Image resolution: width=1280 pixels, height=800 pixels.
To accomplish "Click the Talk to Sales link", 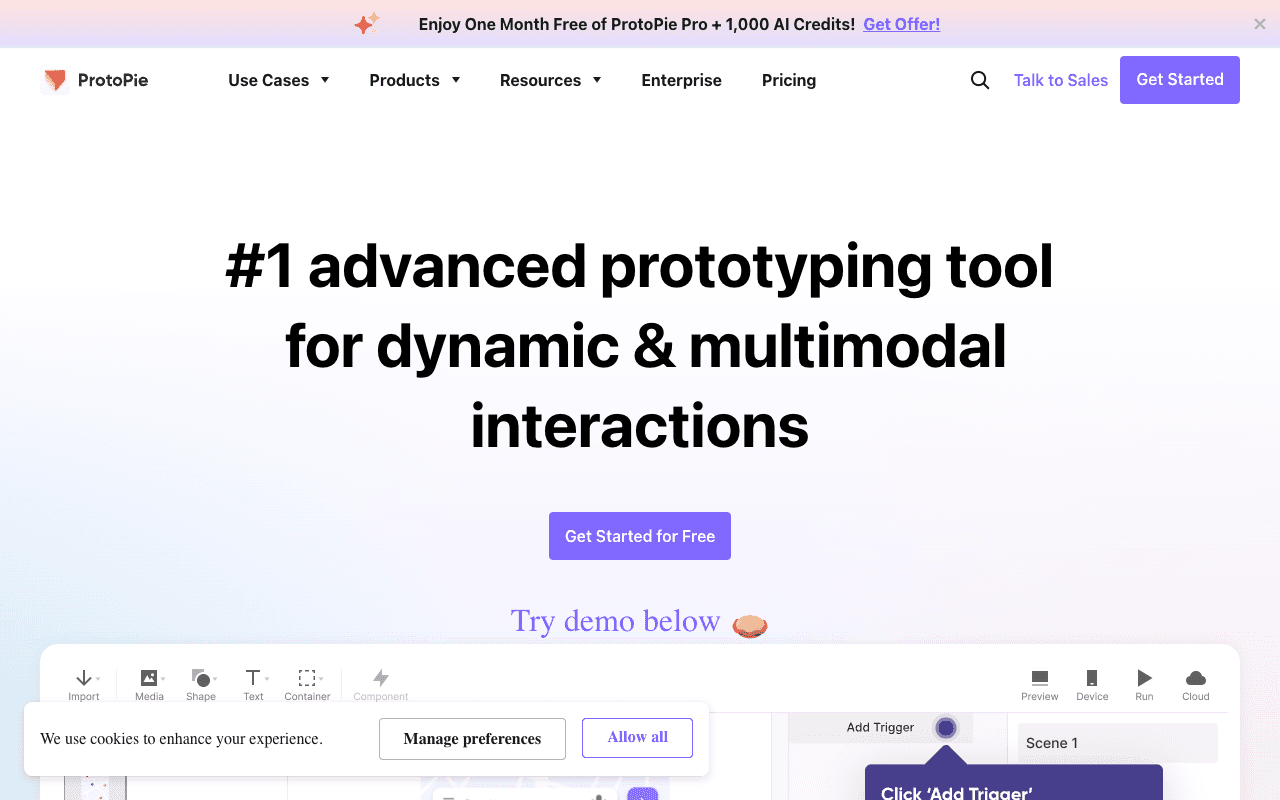I will click(1061, 80).
